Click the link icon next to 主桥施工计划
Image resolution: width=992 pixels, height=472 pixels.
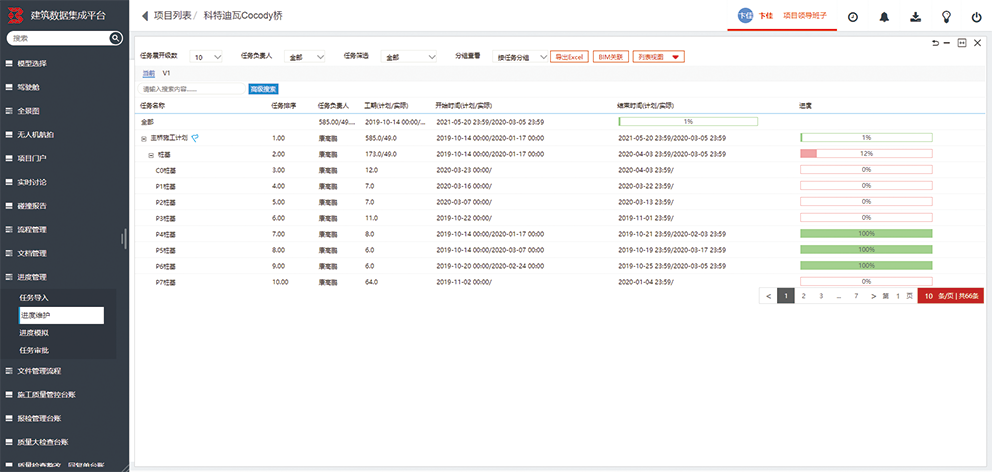[195, 138]
